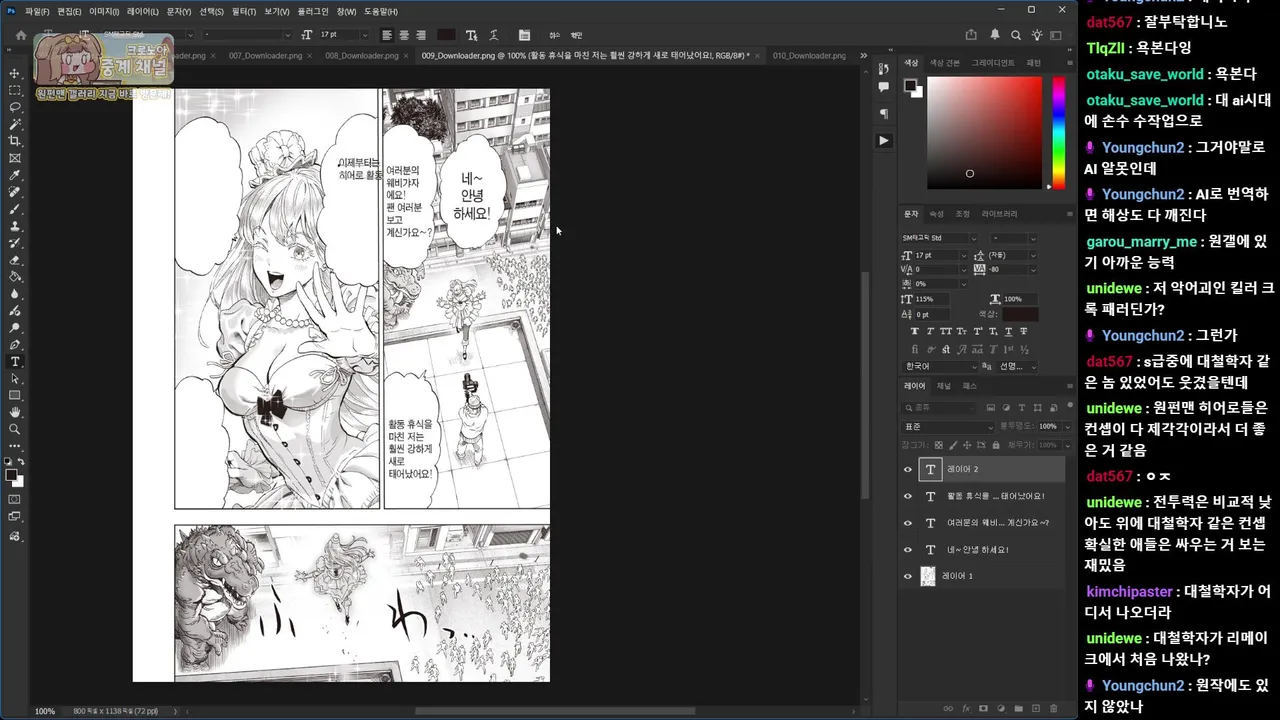Toggle Underline in Character panel
The image size is (1280, 720).
point(1008,331)
